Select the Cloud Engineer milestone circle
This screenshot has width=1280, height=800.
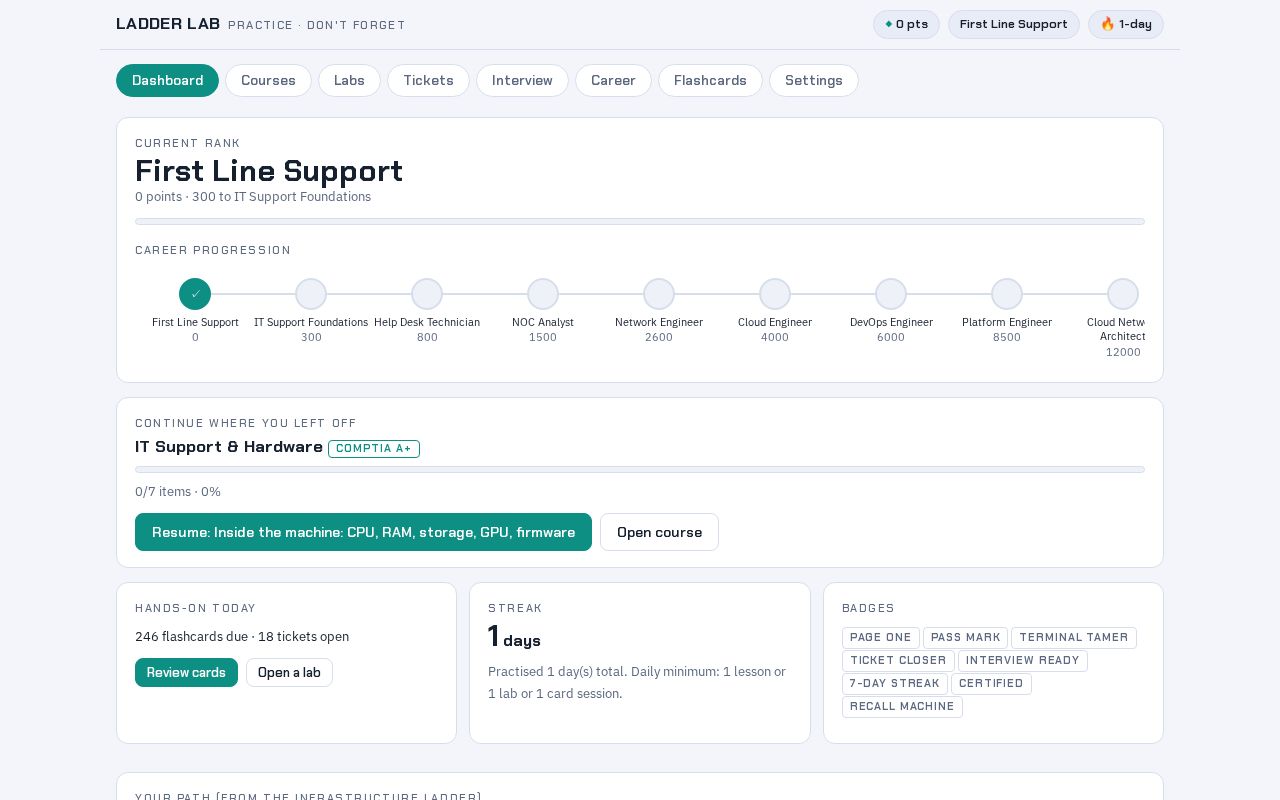coord(775,294)
